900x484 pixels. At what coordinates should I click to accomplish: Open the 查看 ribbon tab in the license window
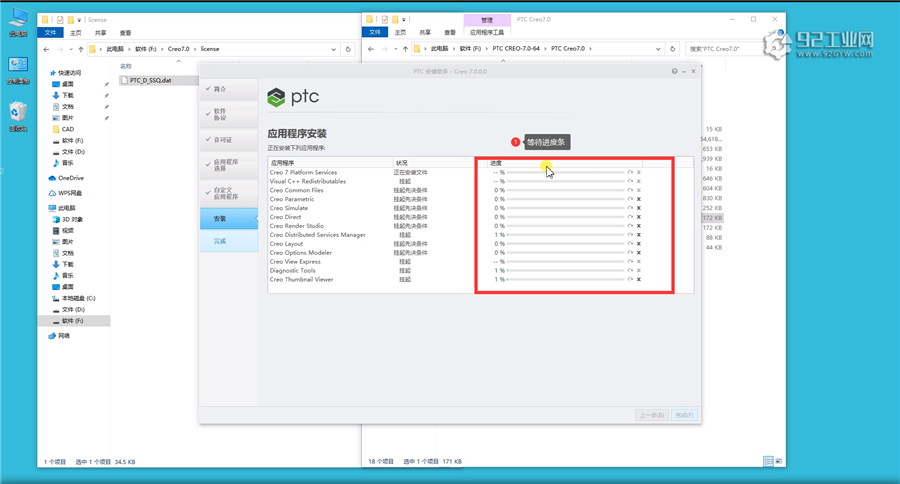point(125,33)
